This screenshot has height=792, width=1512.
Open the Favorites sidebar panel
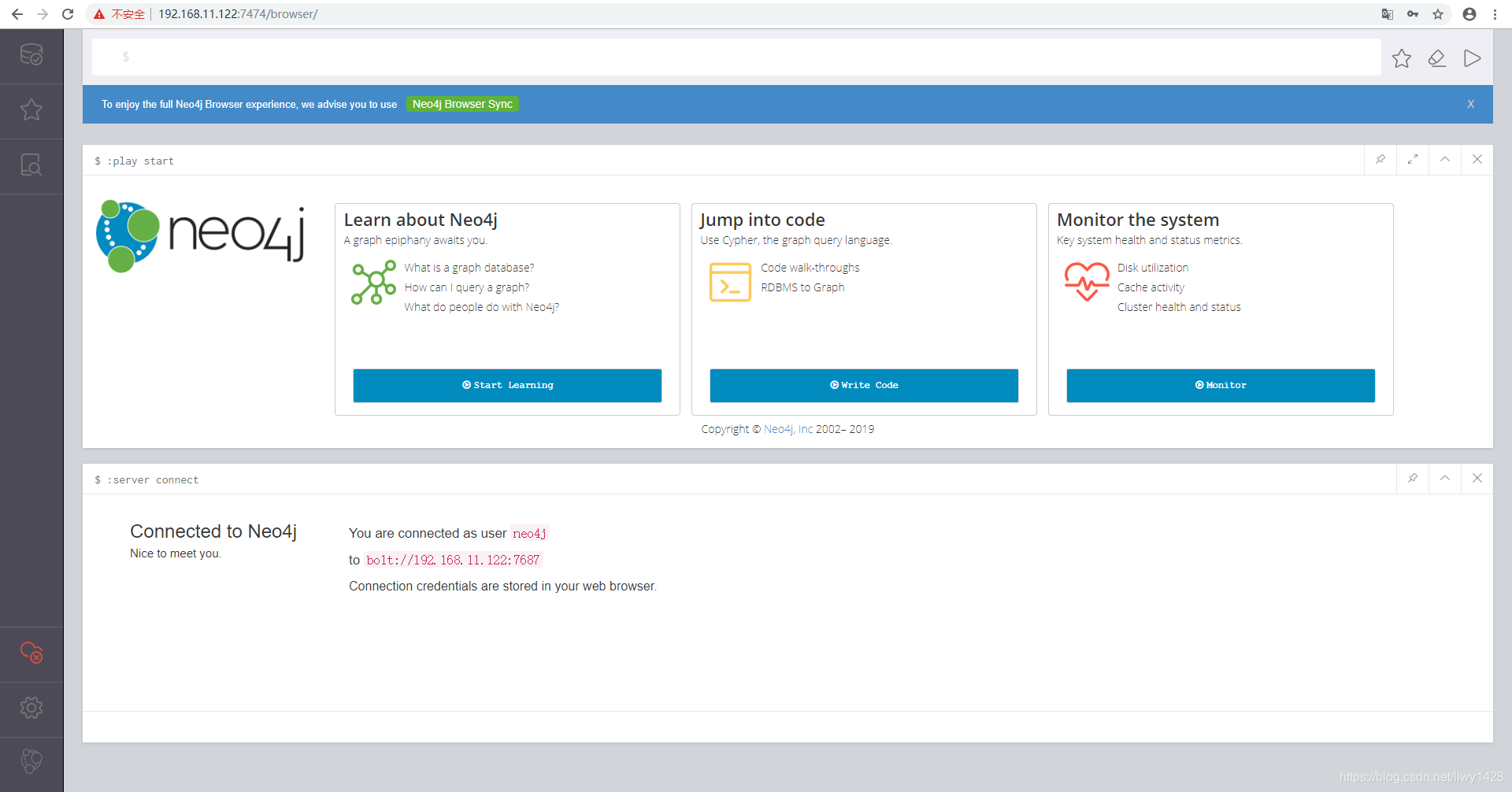(31, 110)
